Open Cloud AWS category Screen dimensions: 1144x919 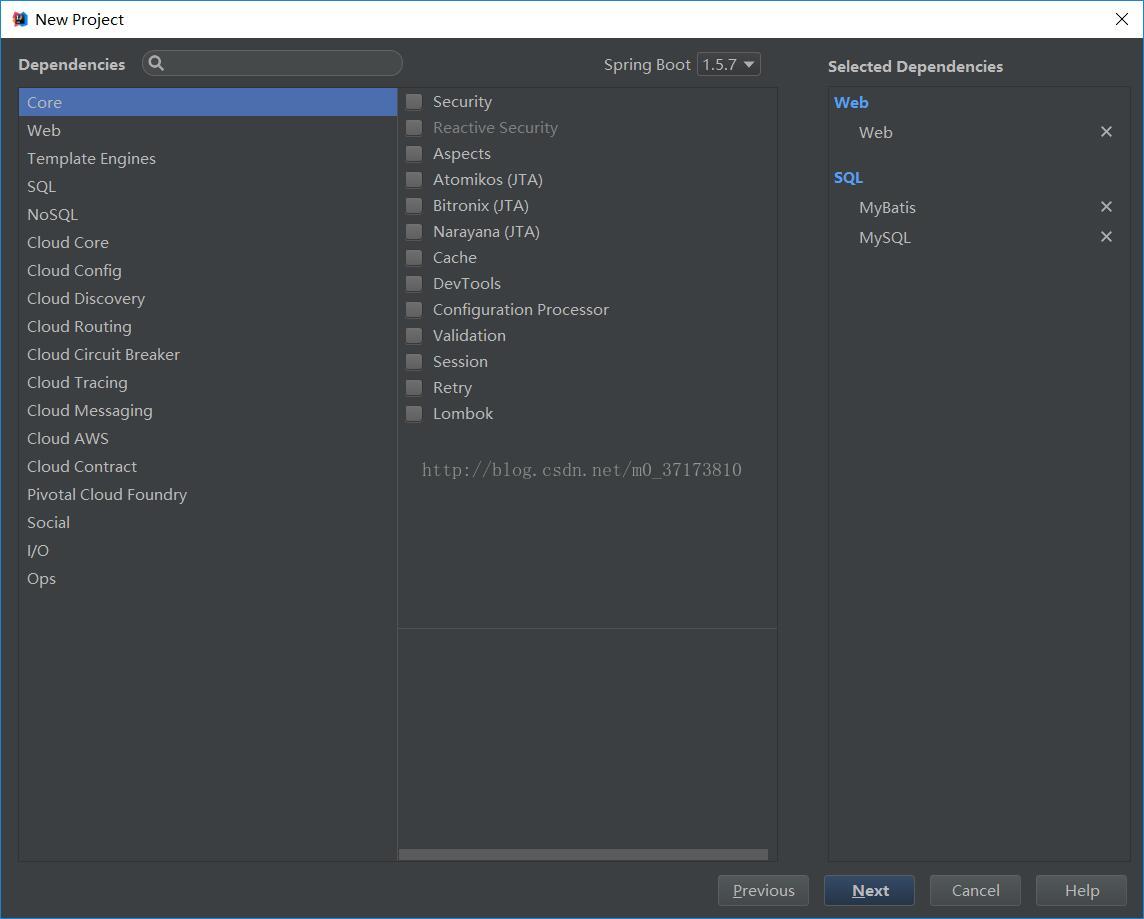(208, 438)
